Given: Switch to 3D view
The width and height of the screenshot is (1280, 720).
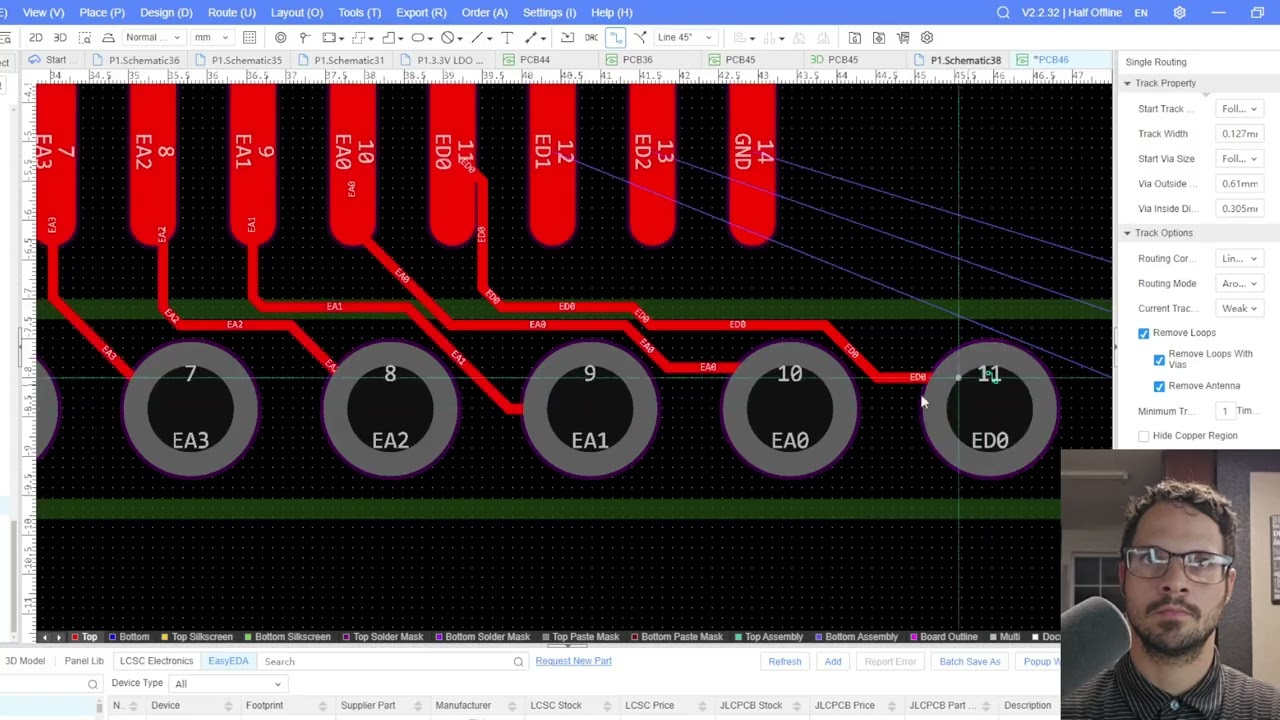Looking at the screenshot, I should point(60,38).
